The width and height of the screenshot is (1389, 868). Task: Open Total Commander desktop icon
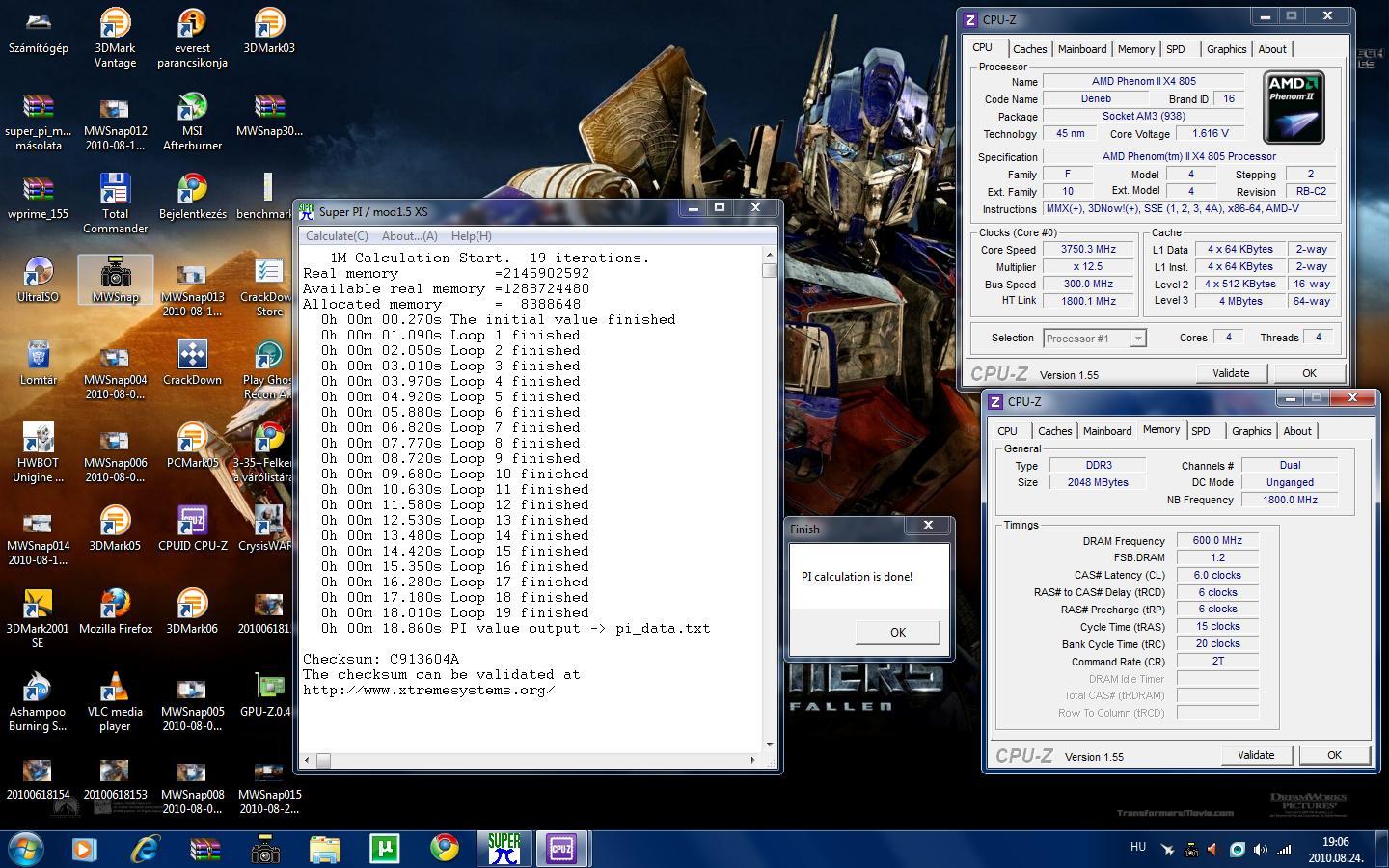pos(115,203)
